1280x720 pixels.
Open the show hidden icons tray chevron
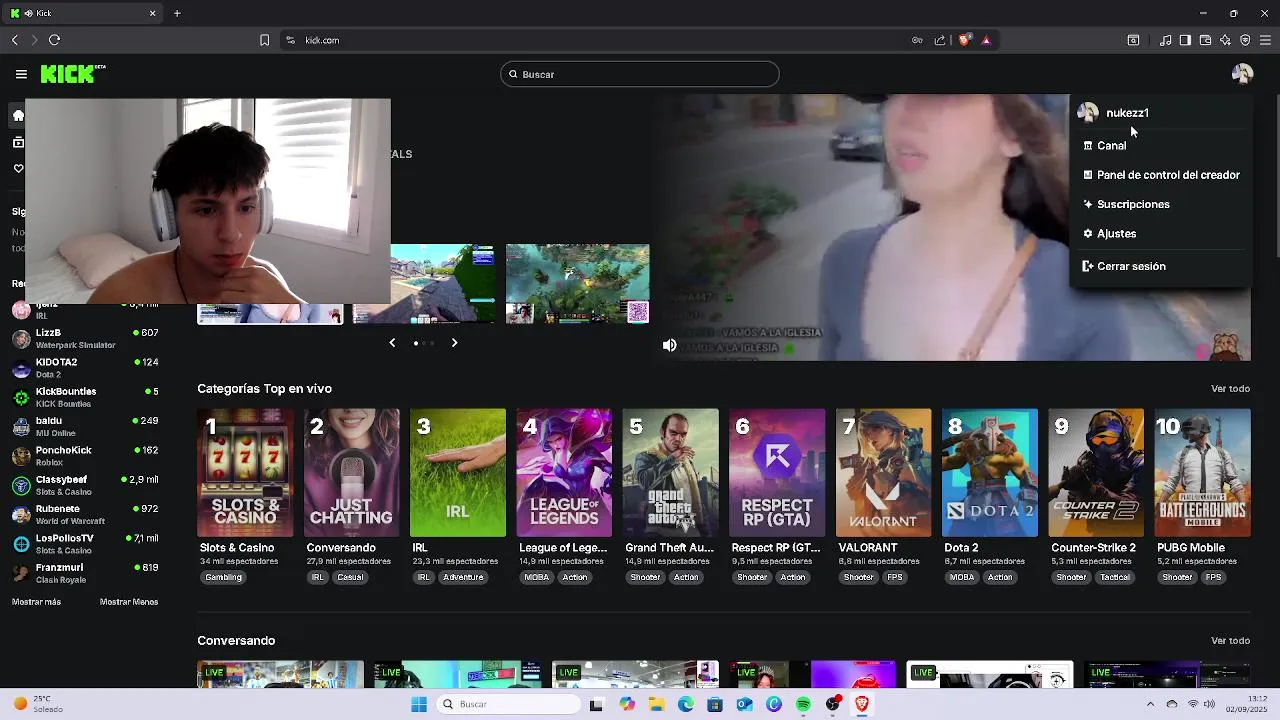pyautogui.click(x=1150, y=704)
